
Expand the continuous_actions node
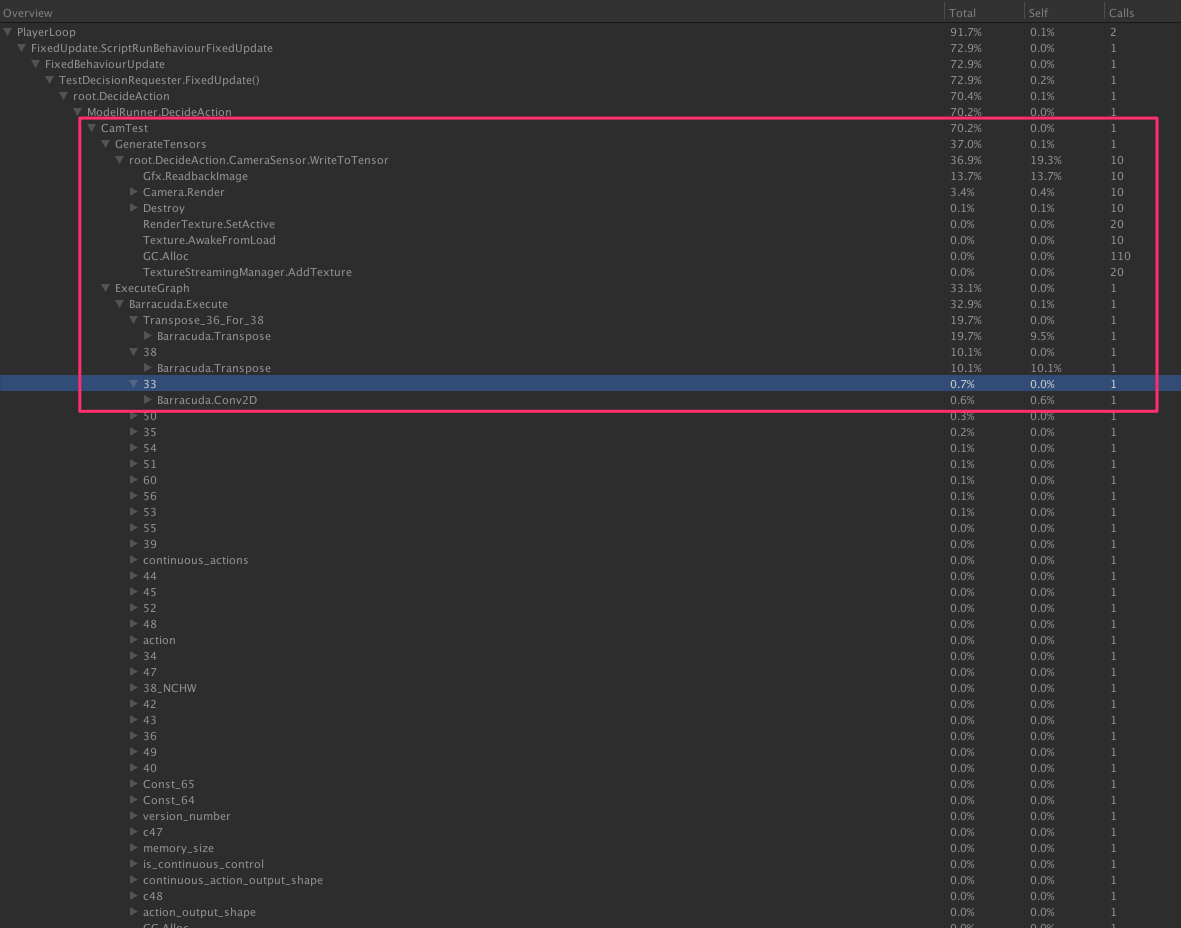tap(134, 560)
